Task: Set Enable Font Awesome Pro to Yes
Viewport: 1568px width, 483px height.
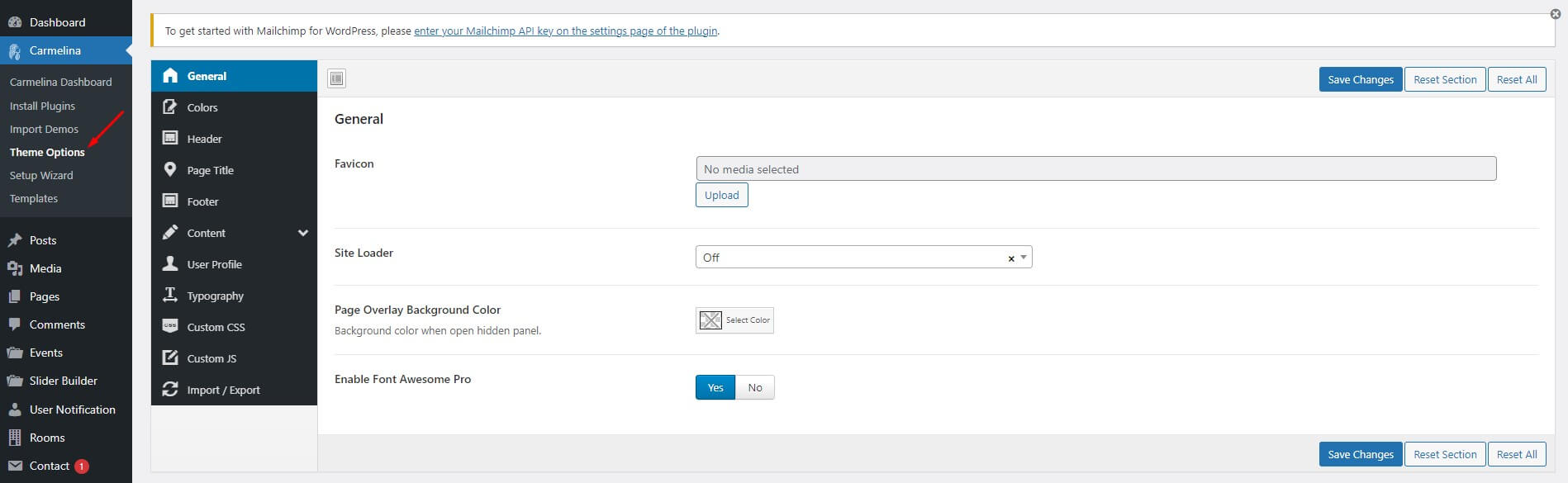Action: pos(715,387)
